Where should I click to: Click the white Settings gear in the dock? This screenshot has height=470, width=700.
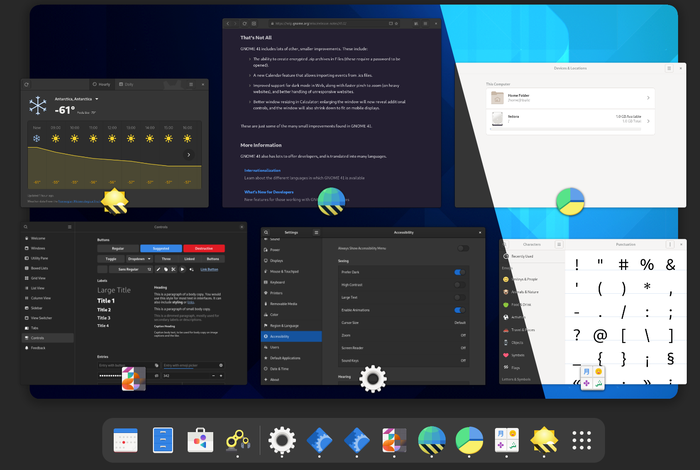282,440
